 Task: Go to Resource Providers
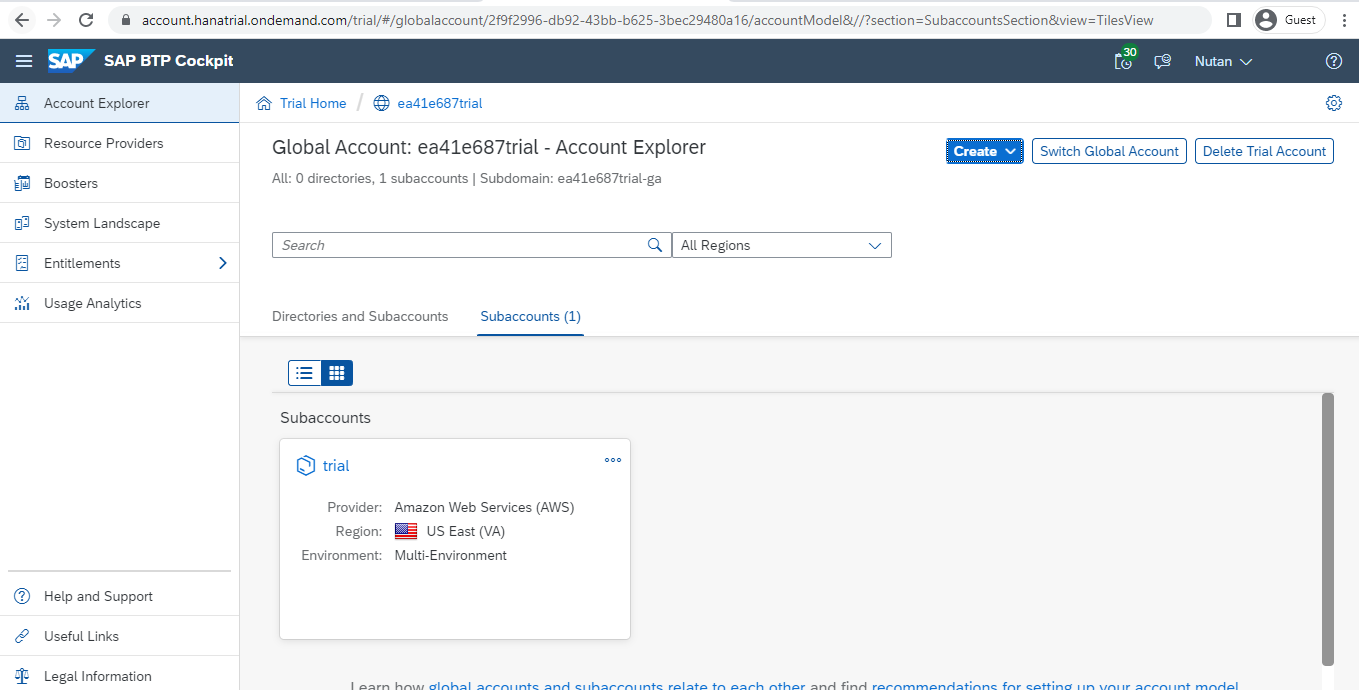[119, 143]
